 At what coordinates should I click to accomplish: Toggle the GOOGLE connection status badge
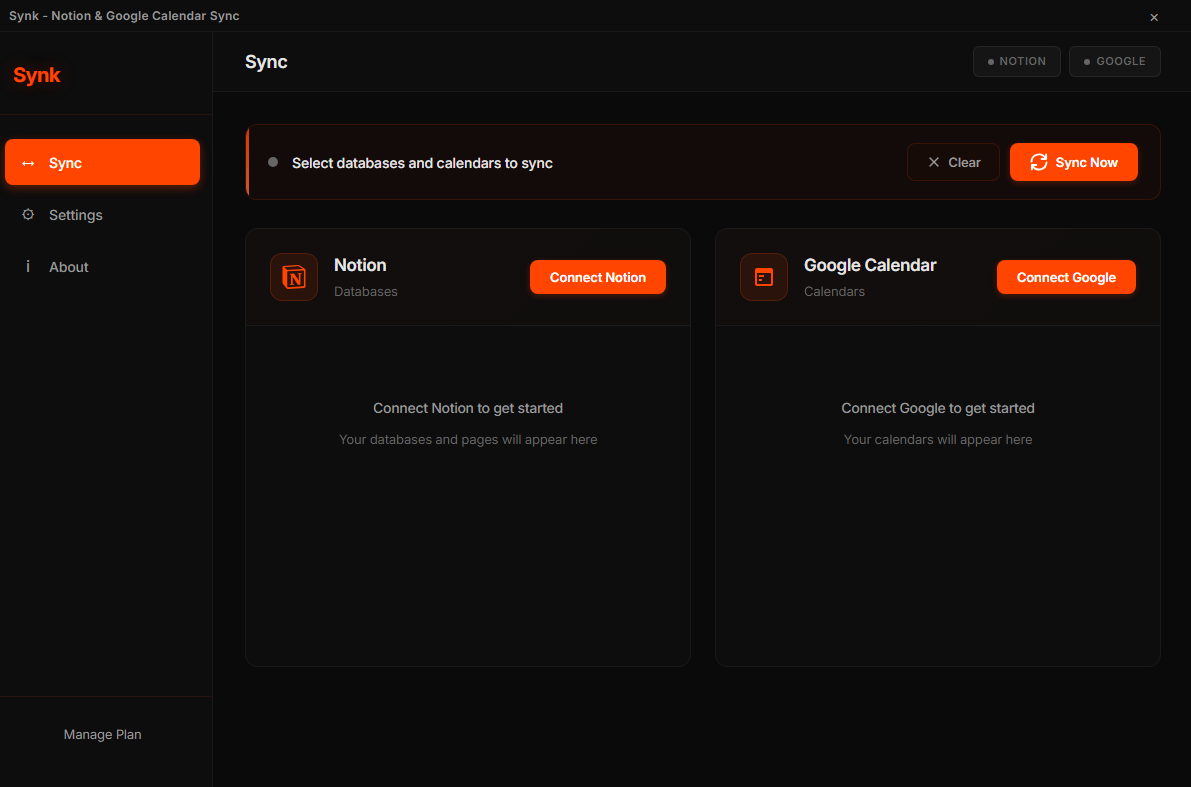(1114, 61)
